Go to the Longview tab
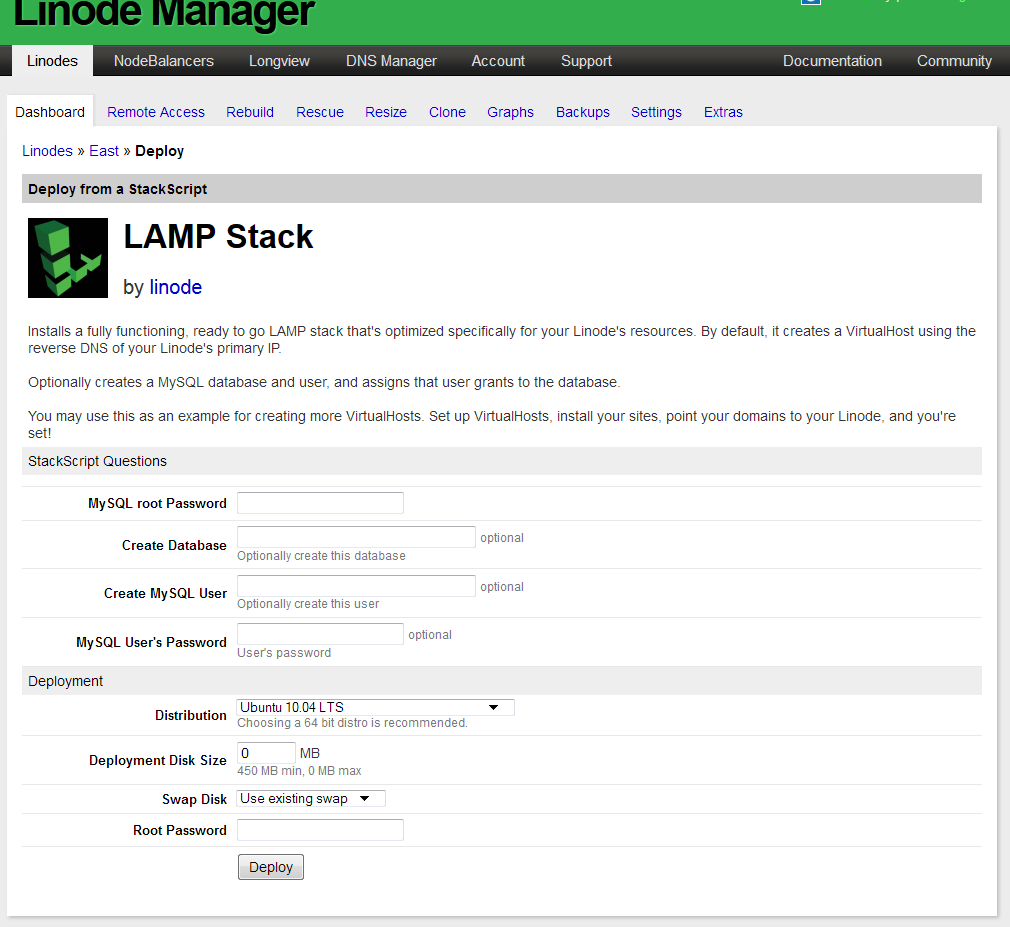 point(279,61)
